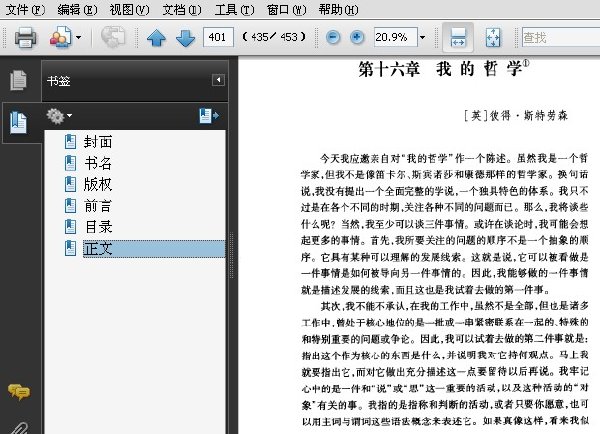Open the Pages thumbnails panel icon
Image resolution: width=600 pixels, height=434 pixels.
[x=18, y=80]
